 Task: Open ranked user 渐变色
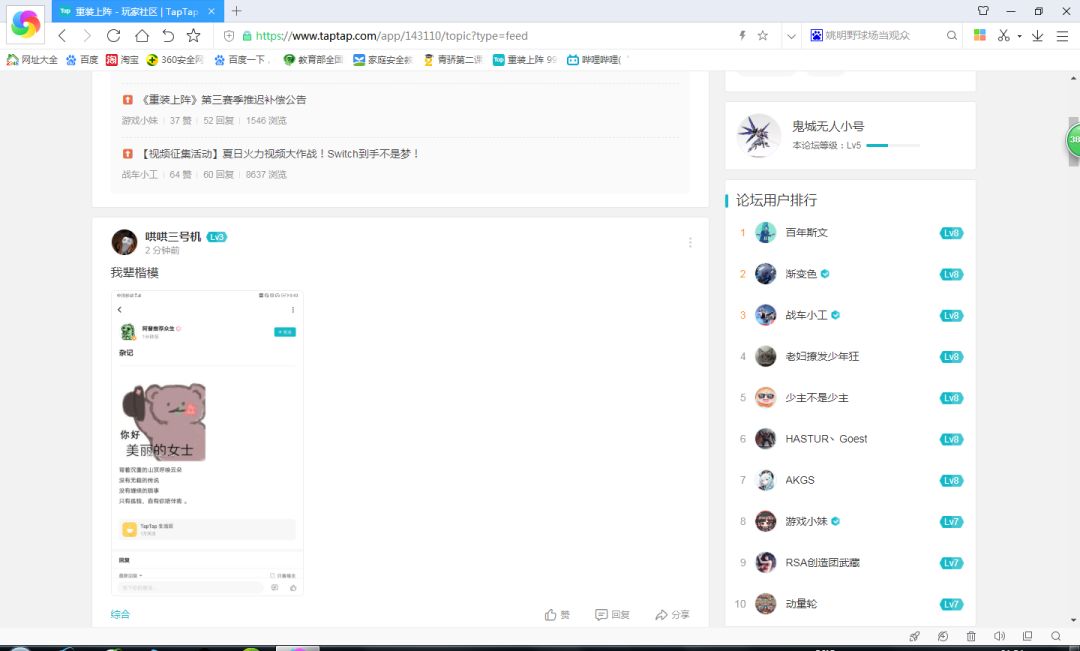point(801,274)
